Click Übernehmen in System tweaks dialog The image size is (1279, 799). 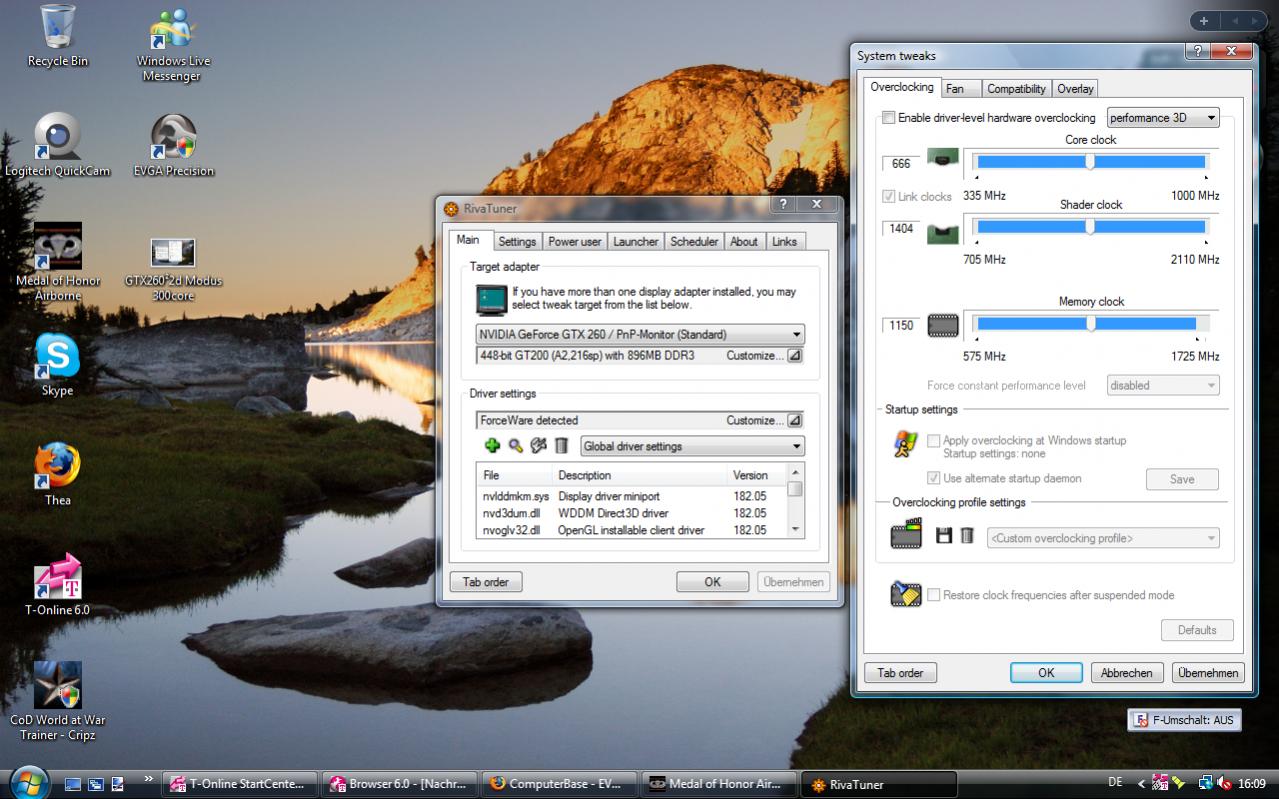[x=1208, y=673]
